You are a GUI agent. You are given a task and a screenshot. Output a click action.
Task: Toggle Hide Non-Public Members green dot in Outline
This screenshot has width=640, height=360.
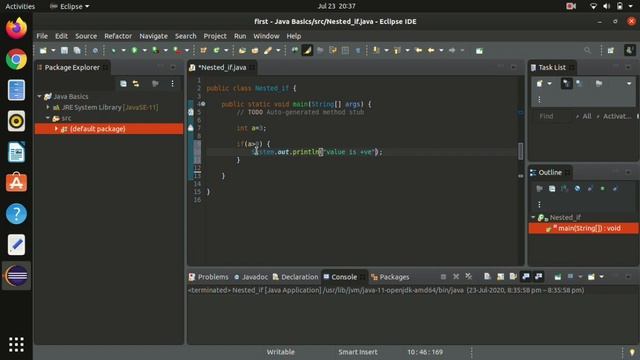click(x=602, y=189)
